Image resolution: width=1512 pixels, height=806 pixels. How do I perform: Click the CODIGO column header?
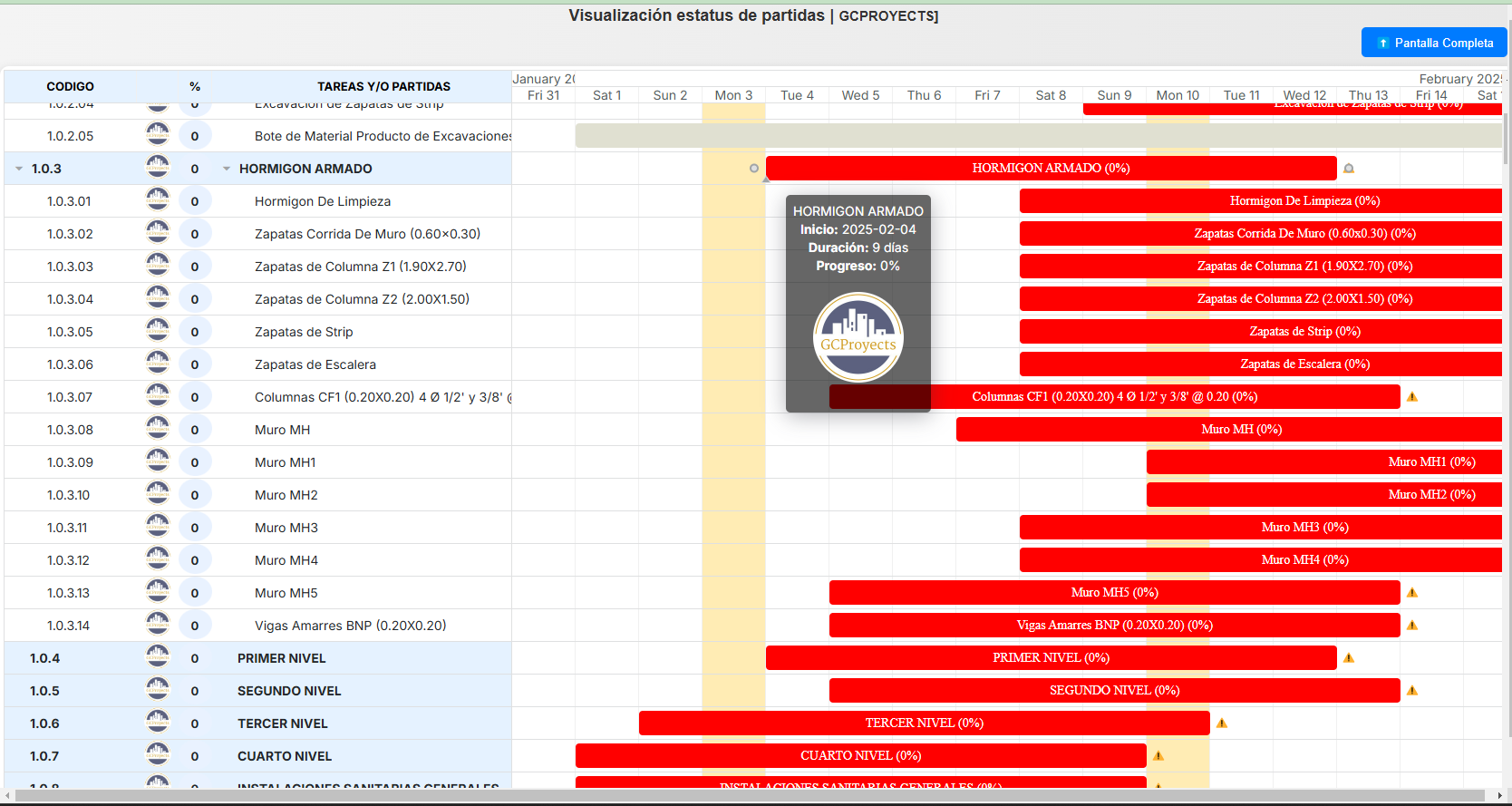(70, 86)
